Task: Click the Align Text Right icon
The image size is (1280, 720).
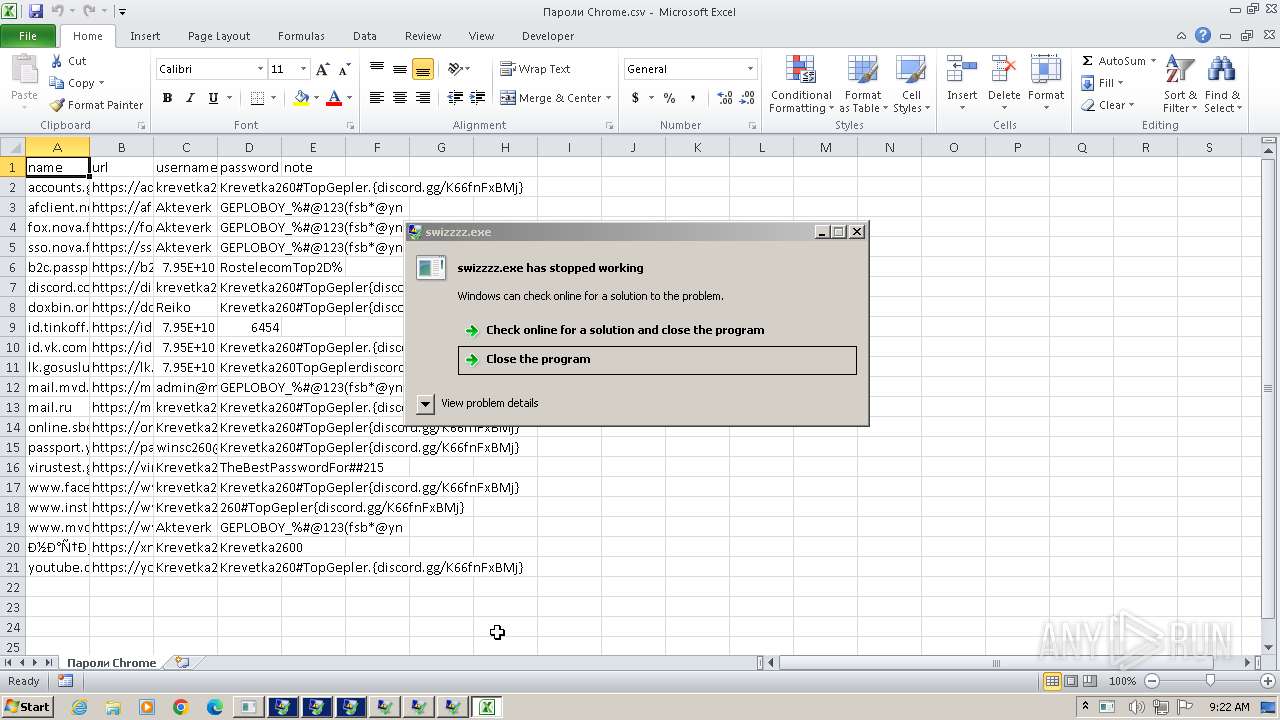Action: (423, 98)
